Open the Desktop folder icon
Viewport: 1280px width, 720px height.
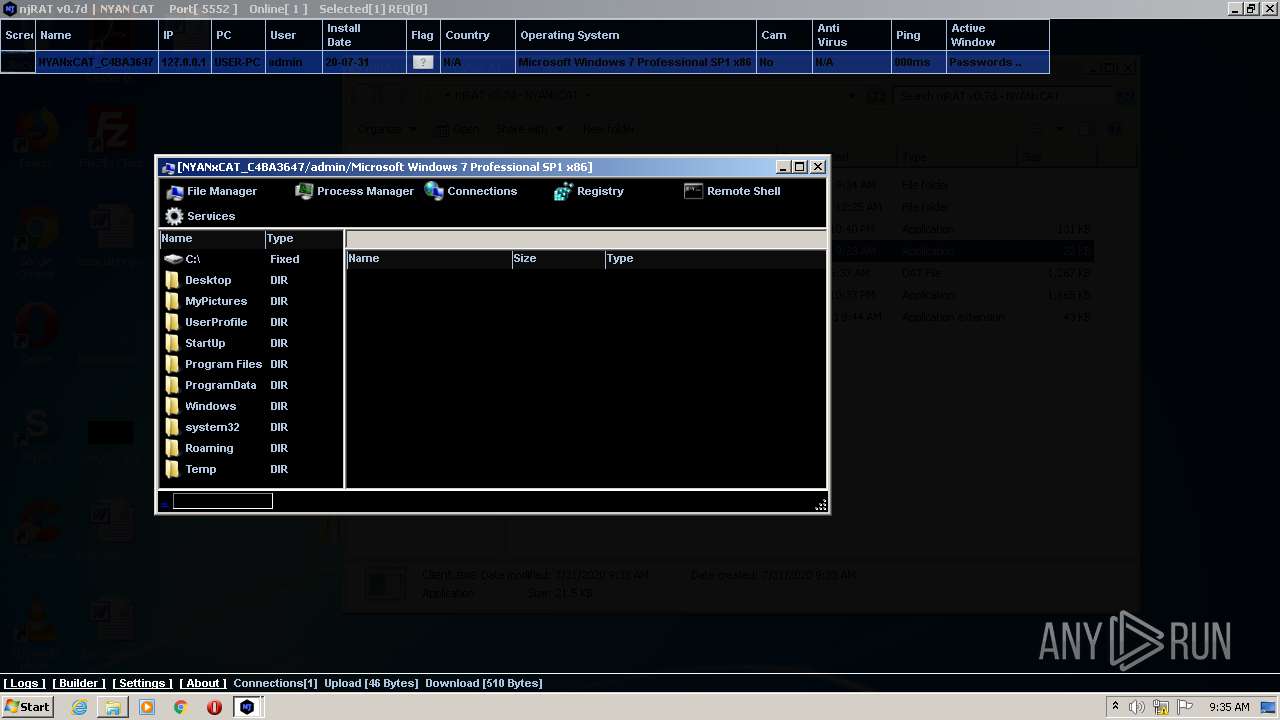coord(173,280)
